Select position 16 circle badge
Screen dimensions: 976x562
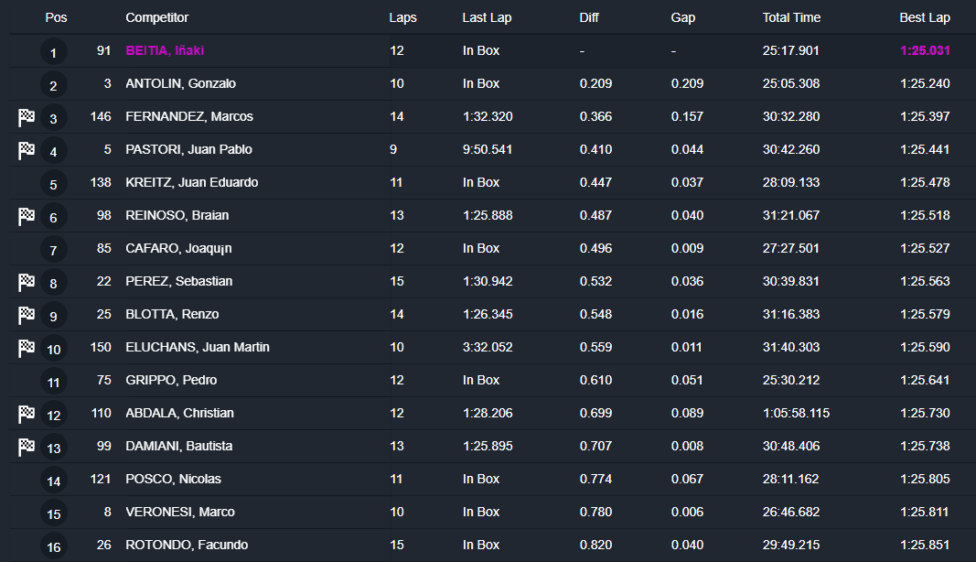click(x=54, y=546)
